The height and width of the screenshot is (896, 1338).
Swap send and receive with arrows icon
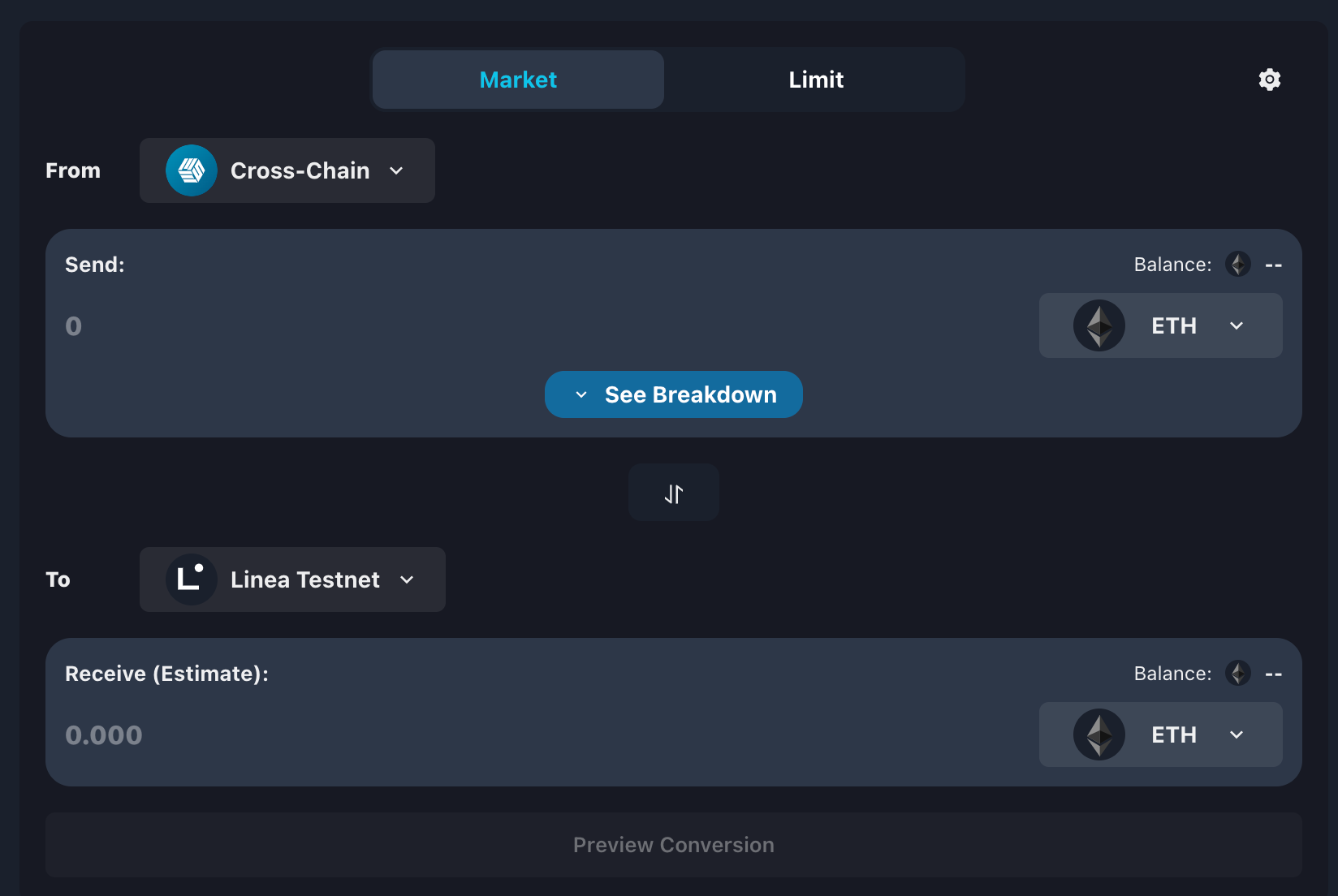674,493
